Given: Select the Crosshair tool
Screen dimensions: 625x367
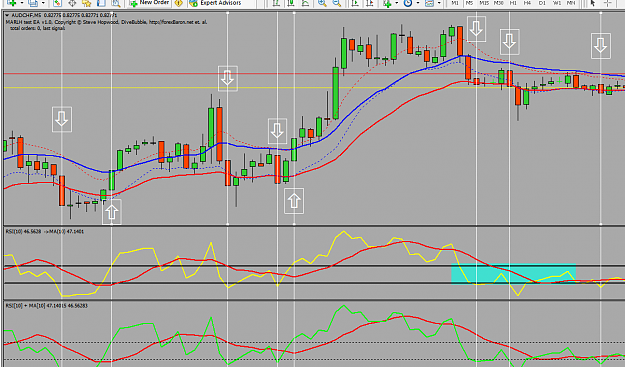Looking at the screenshot, I should tap(607, 3).
